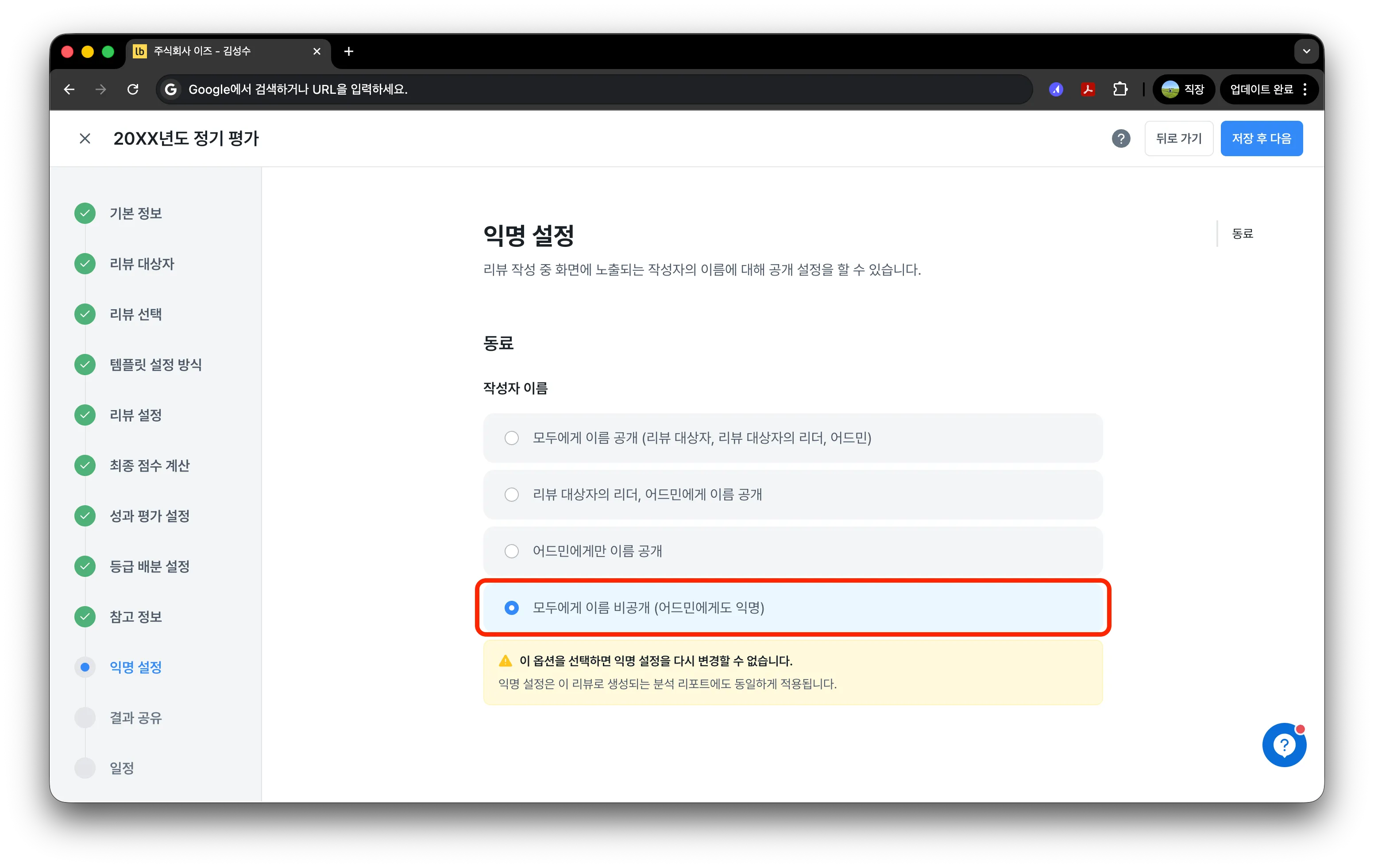Screen dimensions: 1374x868
Task: Open the Adobe Acrobat extension icon
Action: 1088,89
